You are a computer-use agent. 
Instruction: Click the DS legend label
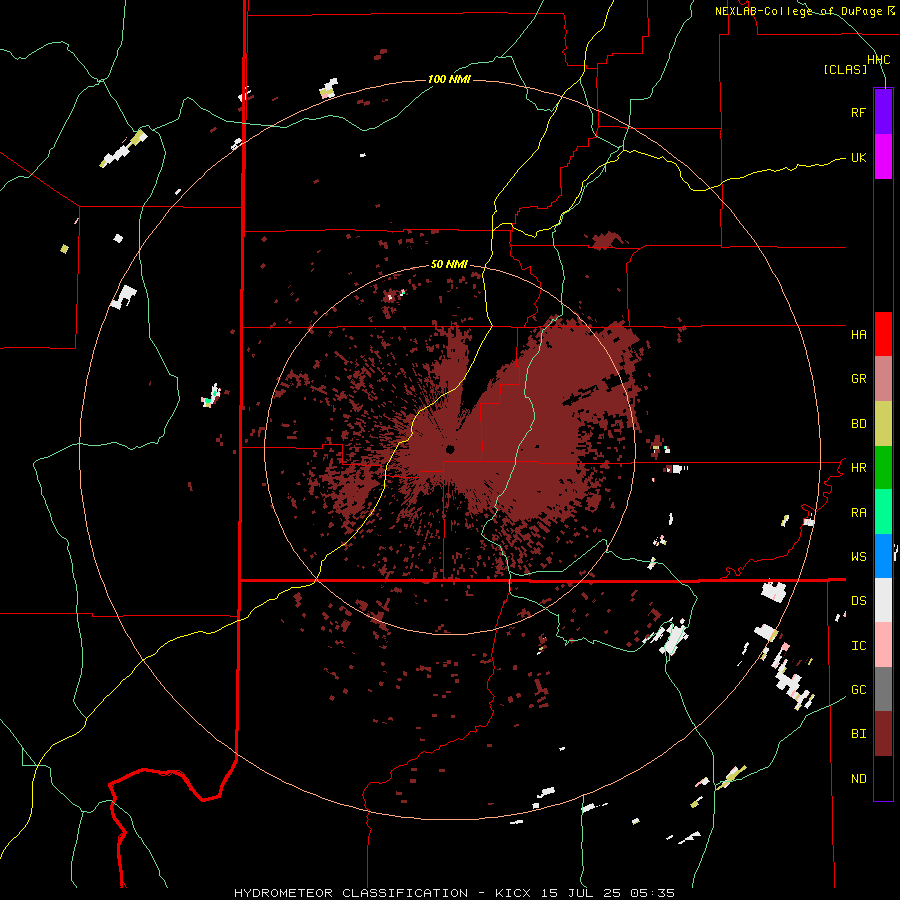tap(858, 601)
